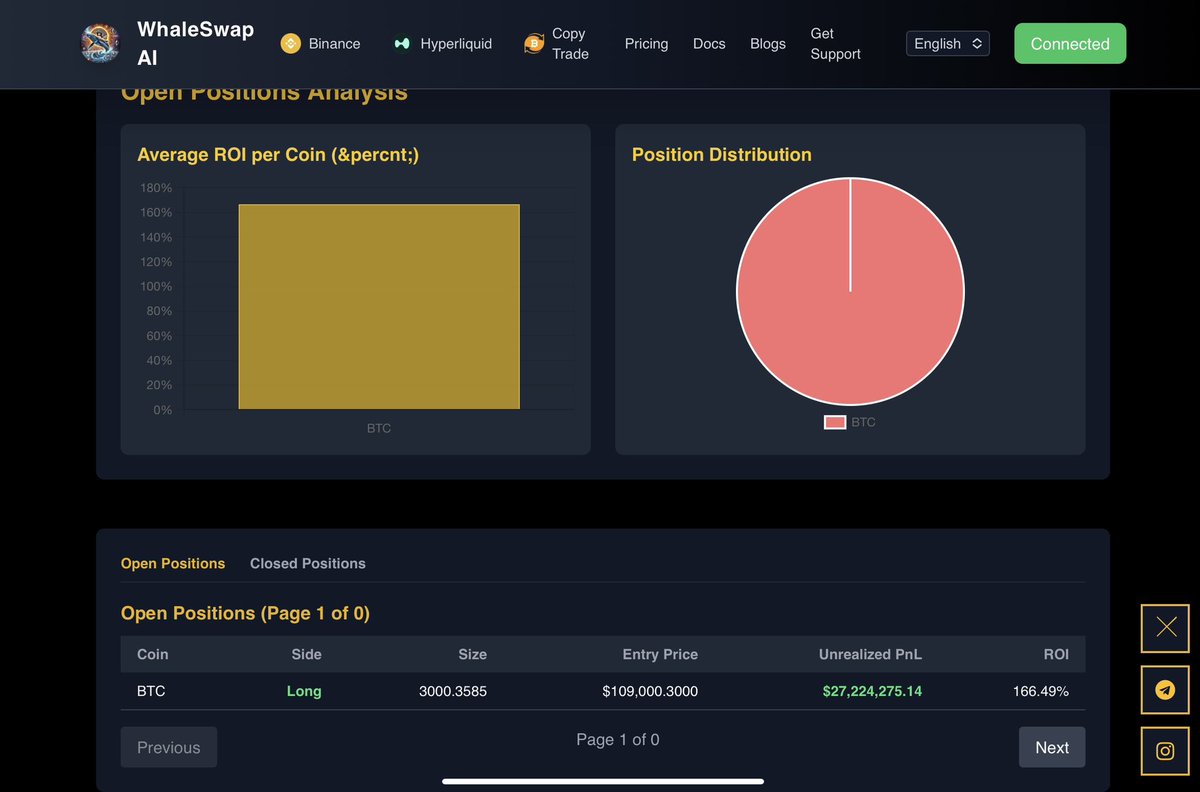Open the Instagram social icon
Viewport: 1200px width, 792px height.
point(1165,751)
